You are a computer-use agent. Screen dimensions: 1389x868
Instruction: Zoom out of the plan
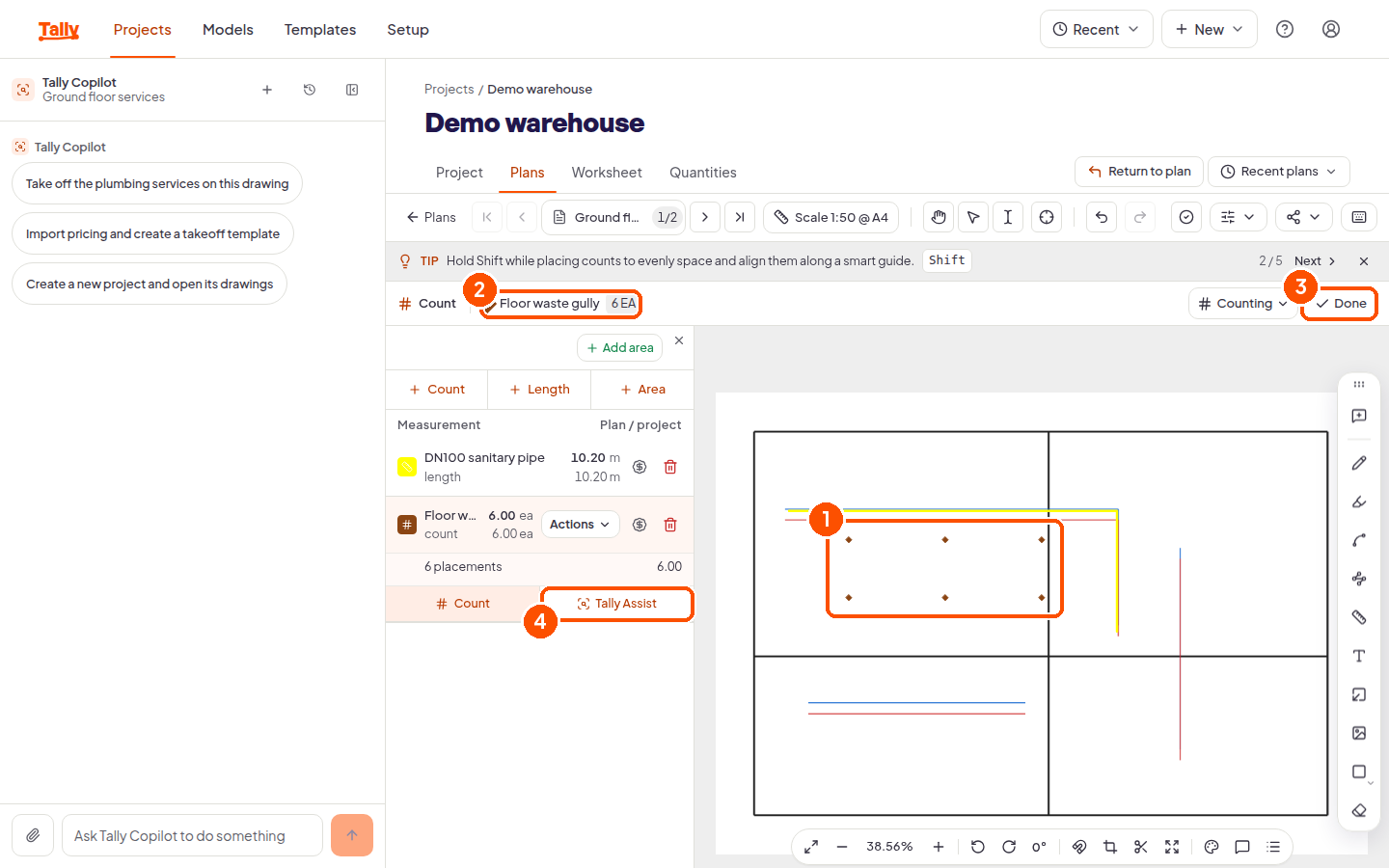842,847
